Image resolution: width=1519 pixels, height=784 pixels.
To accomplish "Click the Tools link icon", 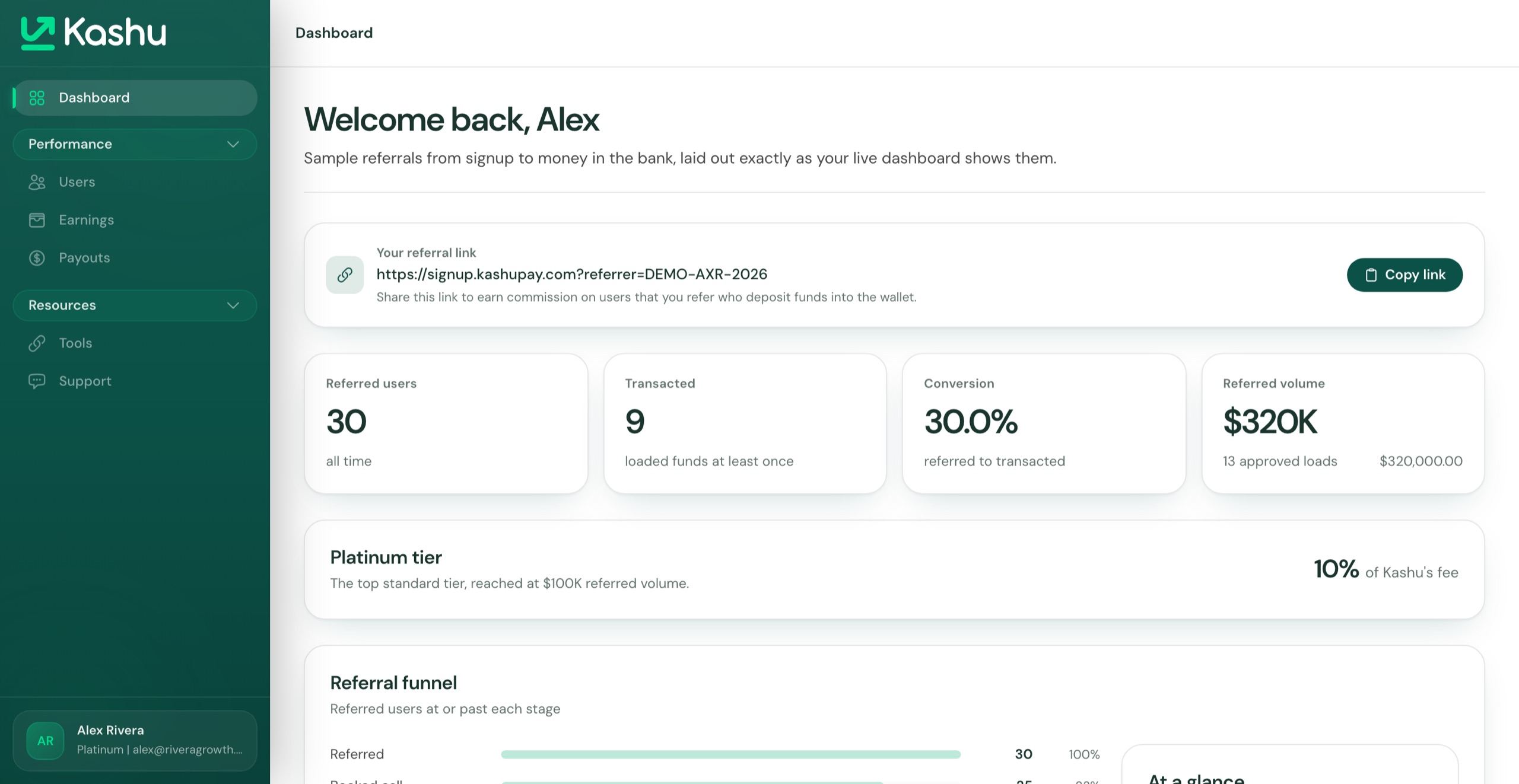I will [37, 343].
